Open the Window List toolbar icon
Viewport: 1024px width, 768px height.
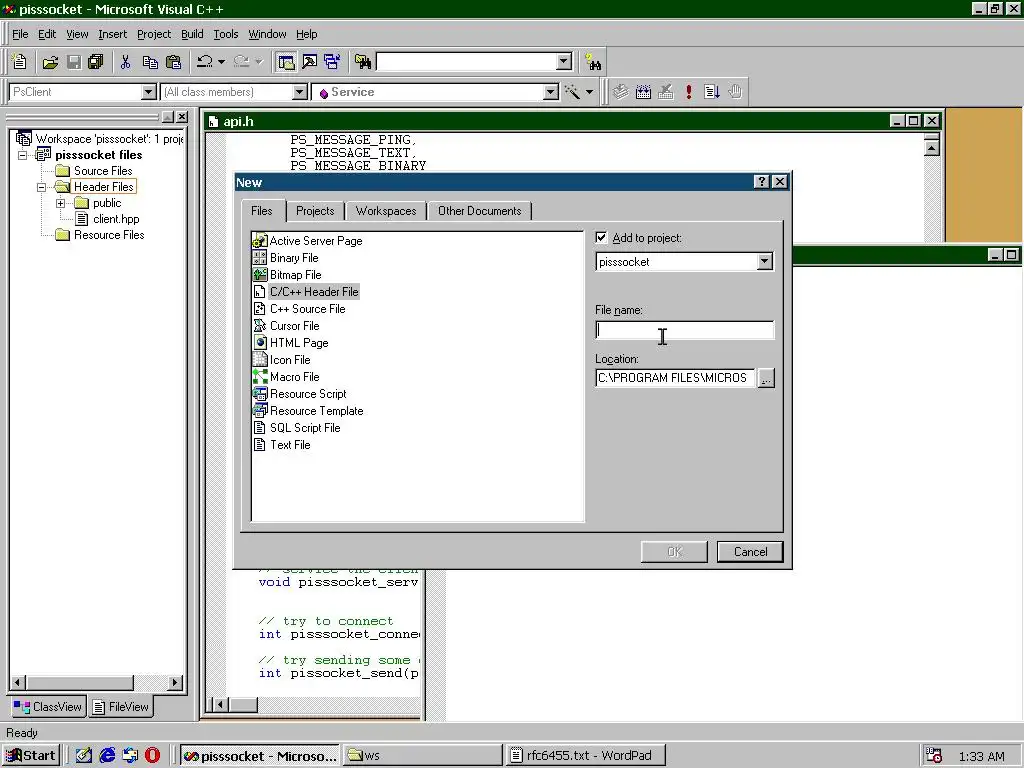(332, 62)
